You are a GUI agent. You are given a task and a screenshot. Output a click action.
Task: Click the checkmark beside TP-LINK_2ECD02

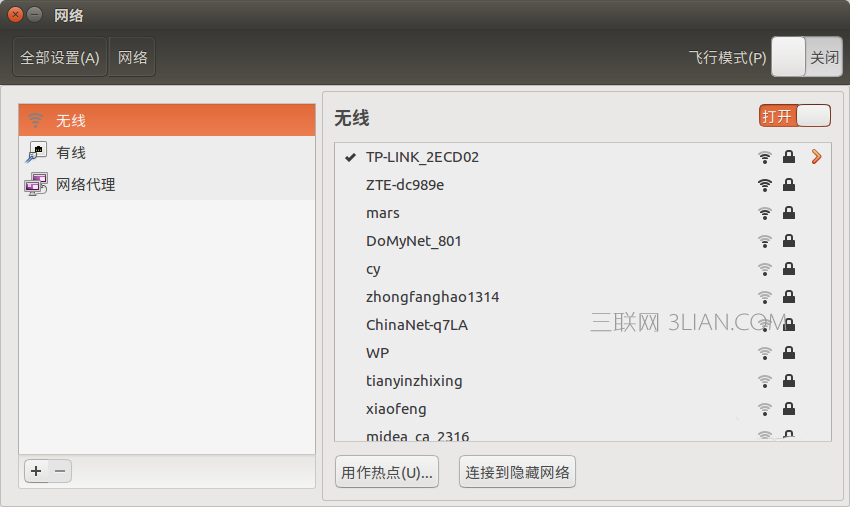pyautogui.click(x=350, y=157)
